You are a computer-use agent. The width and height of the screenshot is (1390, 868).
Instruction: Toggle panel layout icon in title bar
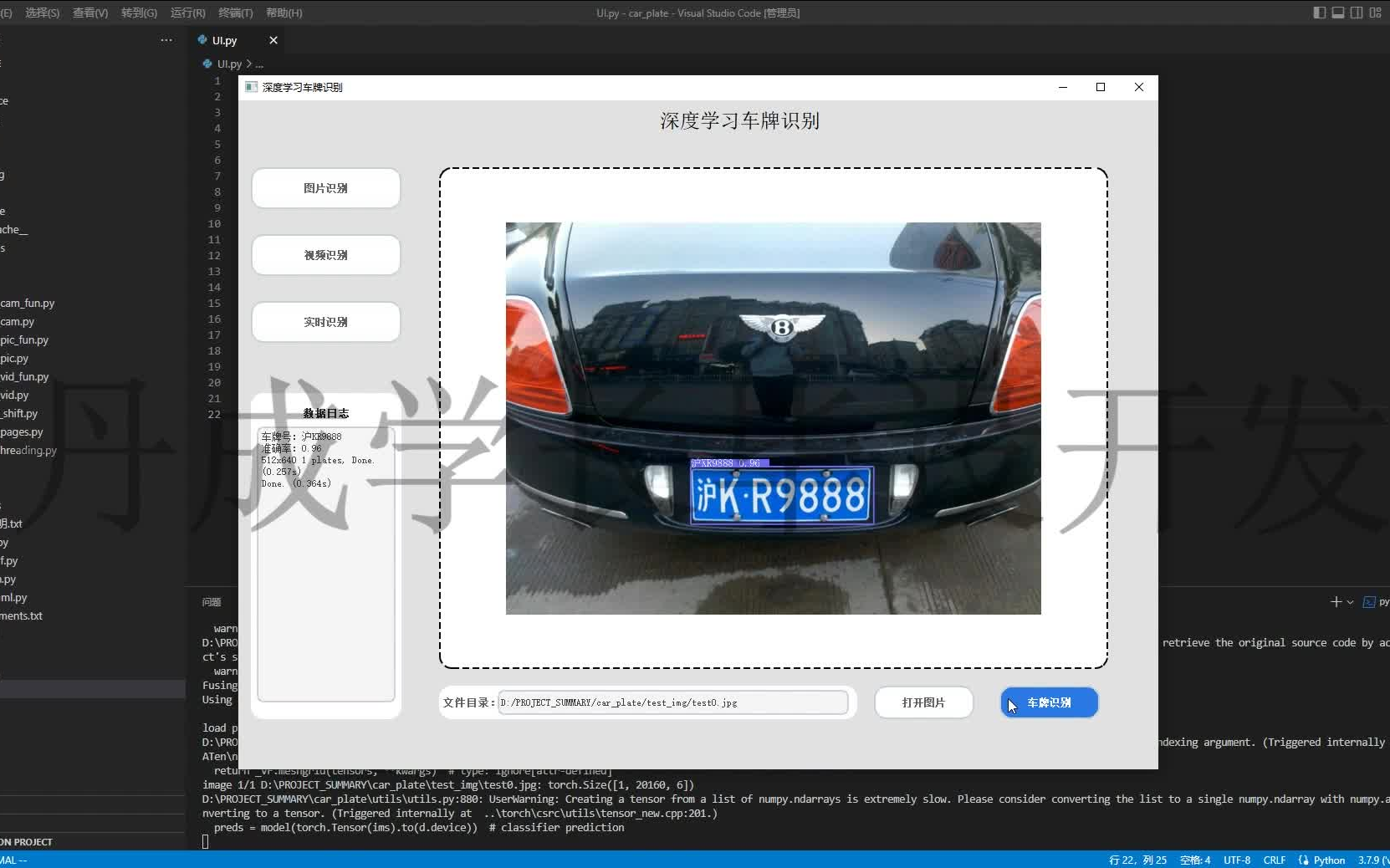click(x=1338, y=13)
